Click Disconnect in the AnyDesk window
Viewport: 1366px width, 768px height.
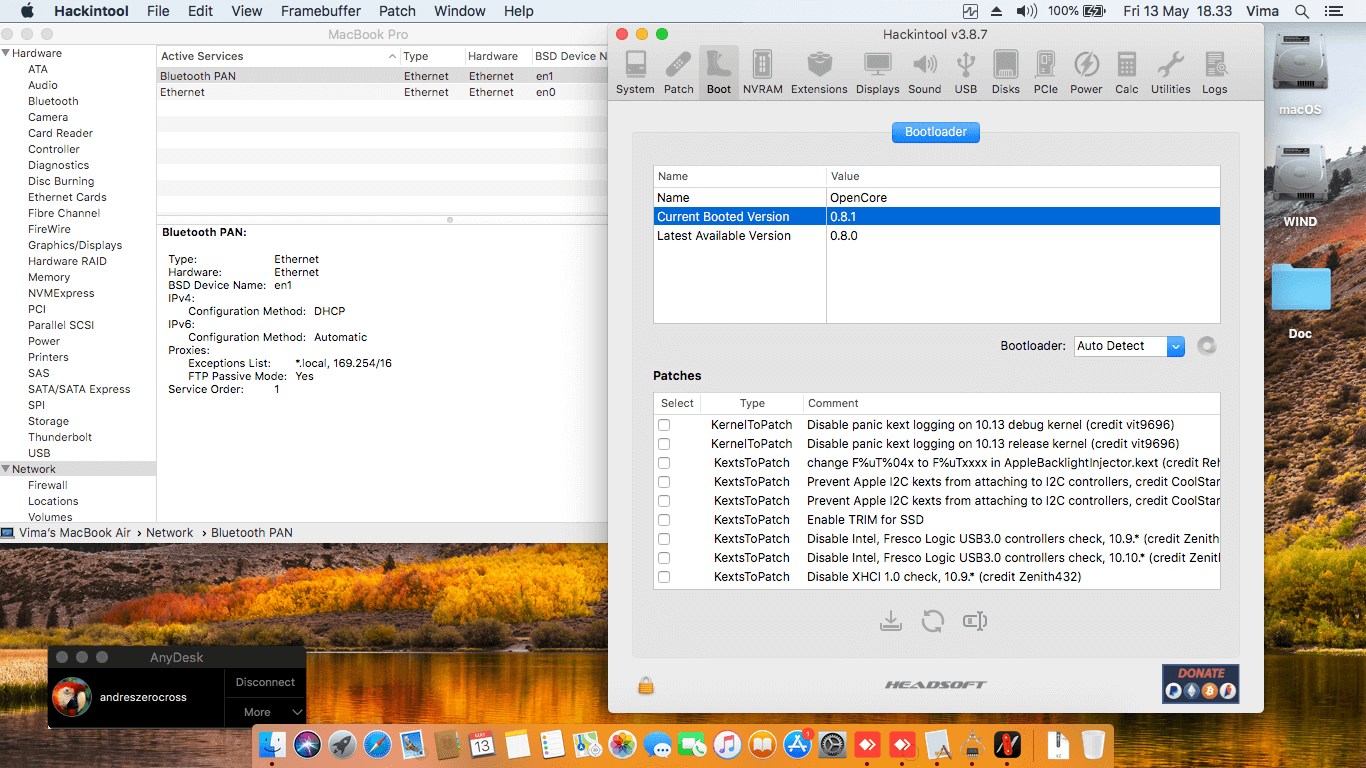pyautogui.click(x=265, y=682)
